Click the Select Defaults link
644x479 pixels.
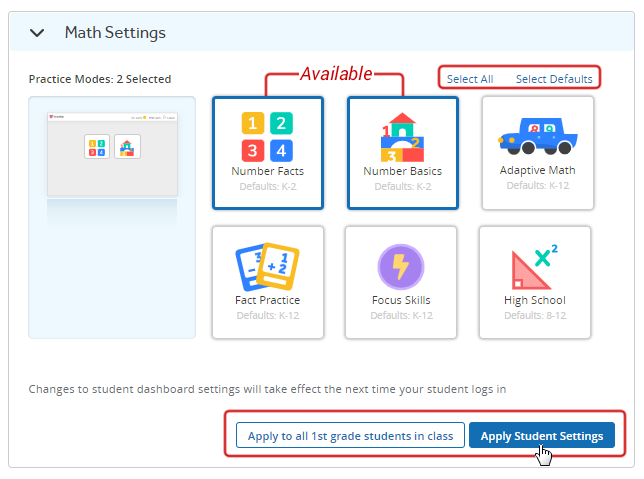click(554, 79)
